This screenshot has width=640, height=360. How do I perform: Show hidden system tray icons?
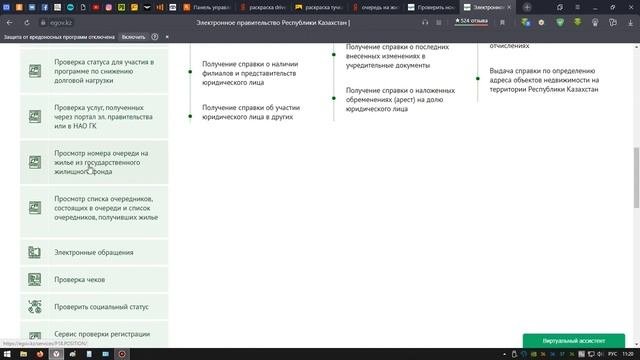pyautogui.click(x=504, y=354)
